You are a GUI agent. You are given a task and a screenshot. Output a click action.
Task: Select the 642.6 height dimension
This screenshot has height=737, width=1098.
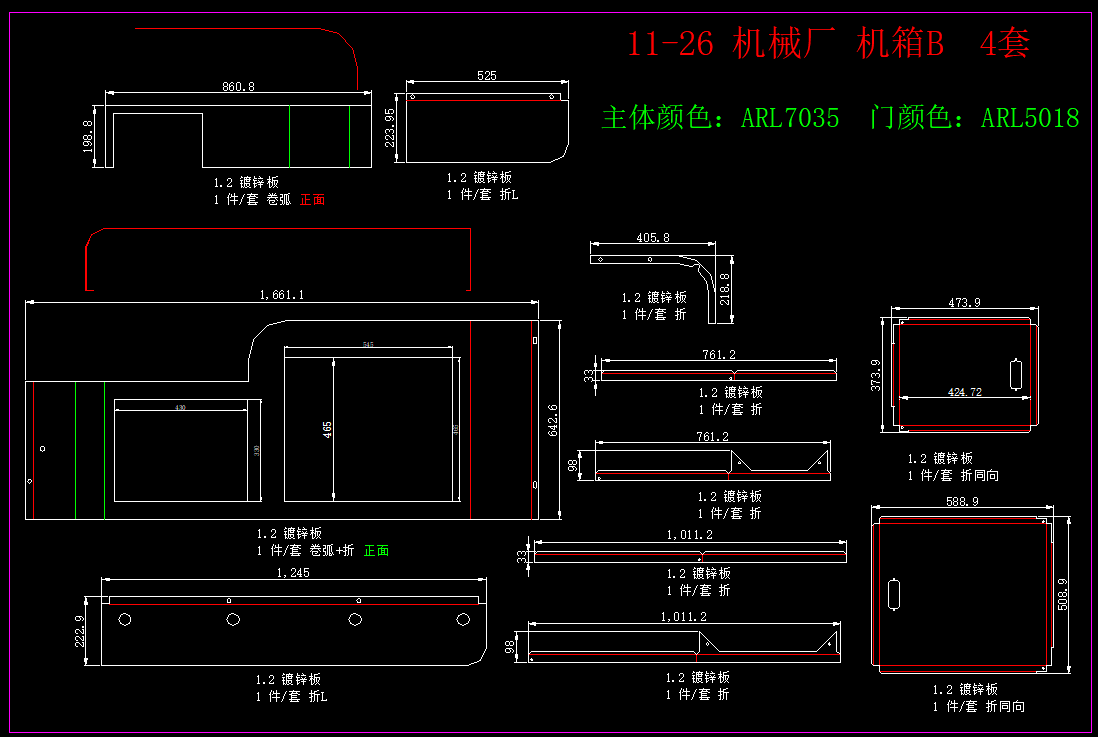[553, 420]
